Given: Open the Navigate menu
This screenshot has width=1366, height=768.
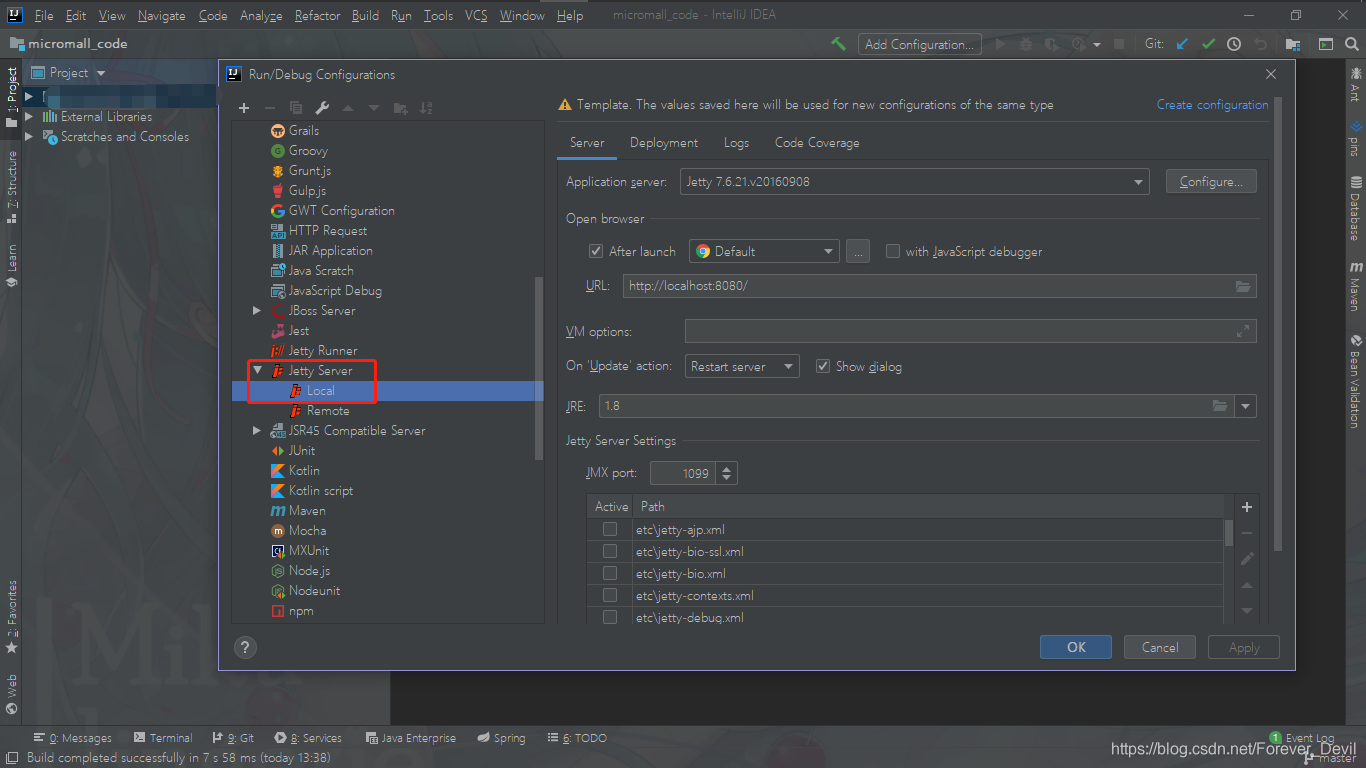Looking at the screenshot, I should point(161,15).
